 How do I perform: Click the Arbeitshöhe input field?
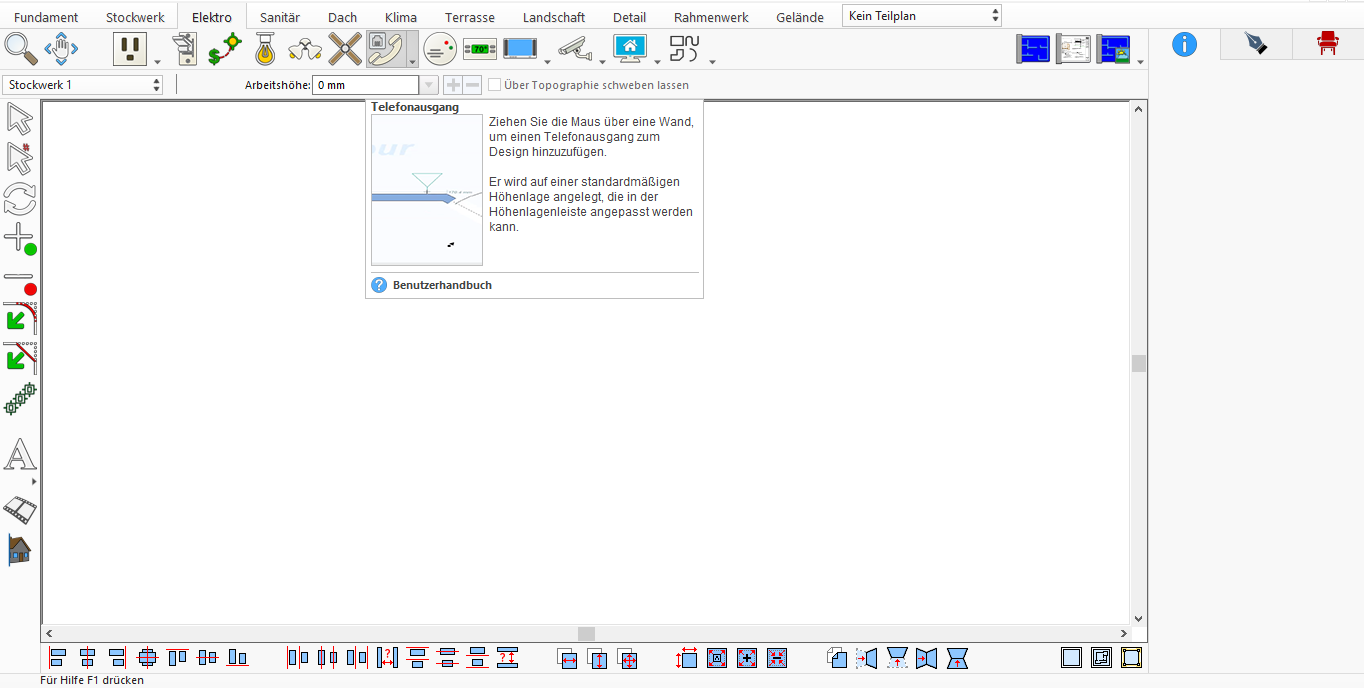[x=365, y=85]
